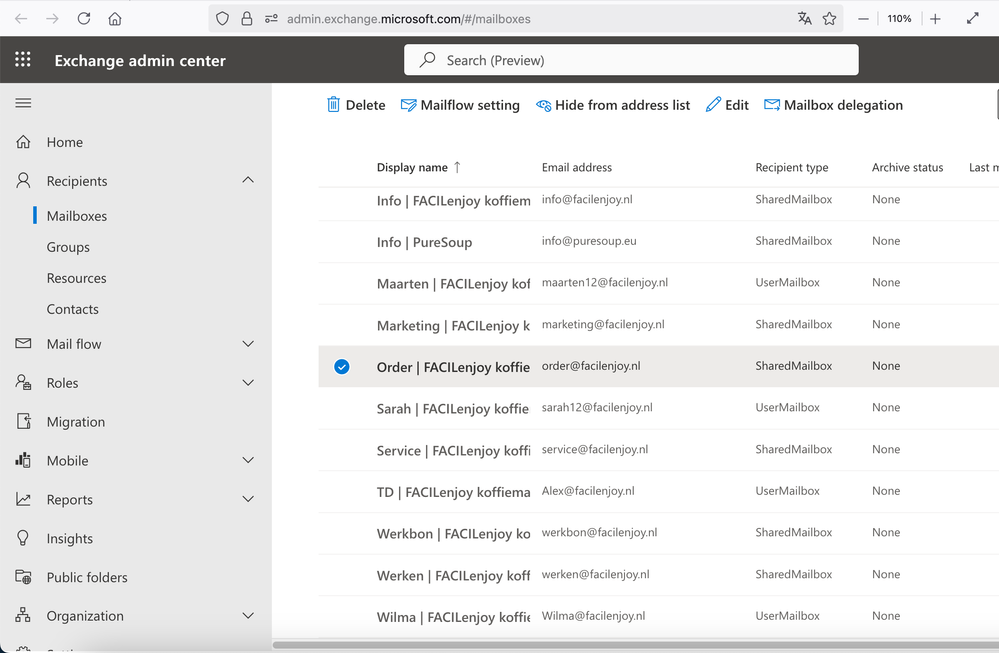Click the Mailbox delegation envelope icon
The image size is (999, 653).
pyautogui.click(x=772, y=105)
